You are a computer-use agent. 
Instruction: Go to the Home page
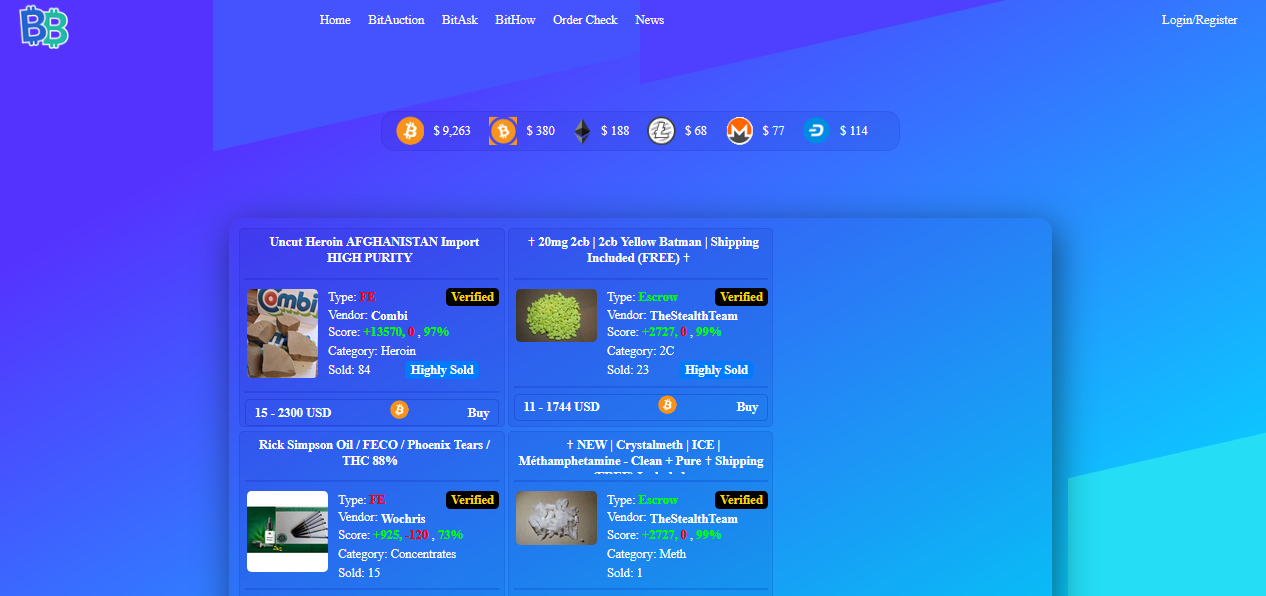tap(335, 20)
